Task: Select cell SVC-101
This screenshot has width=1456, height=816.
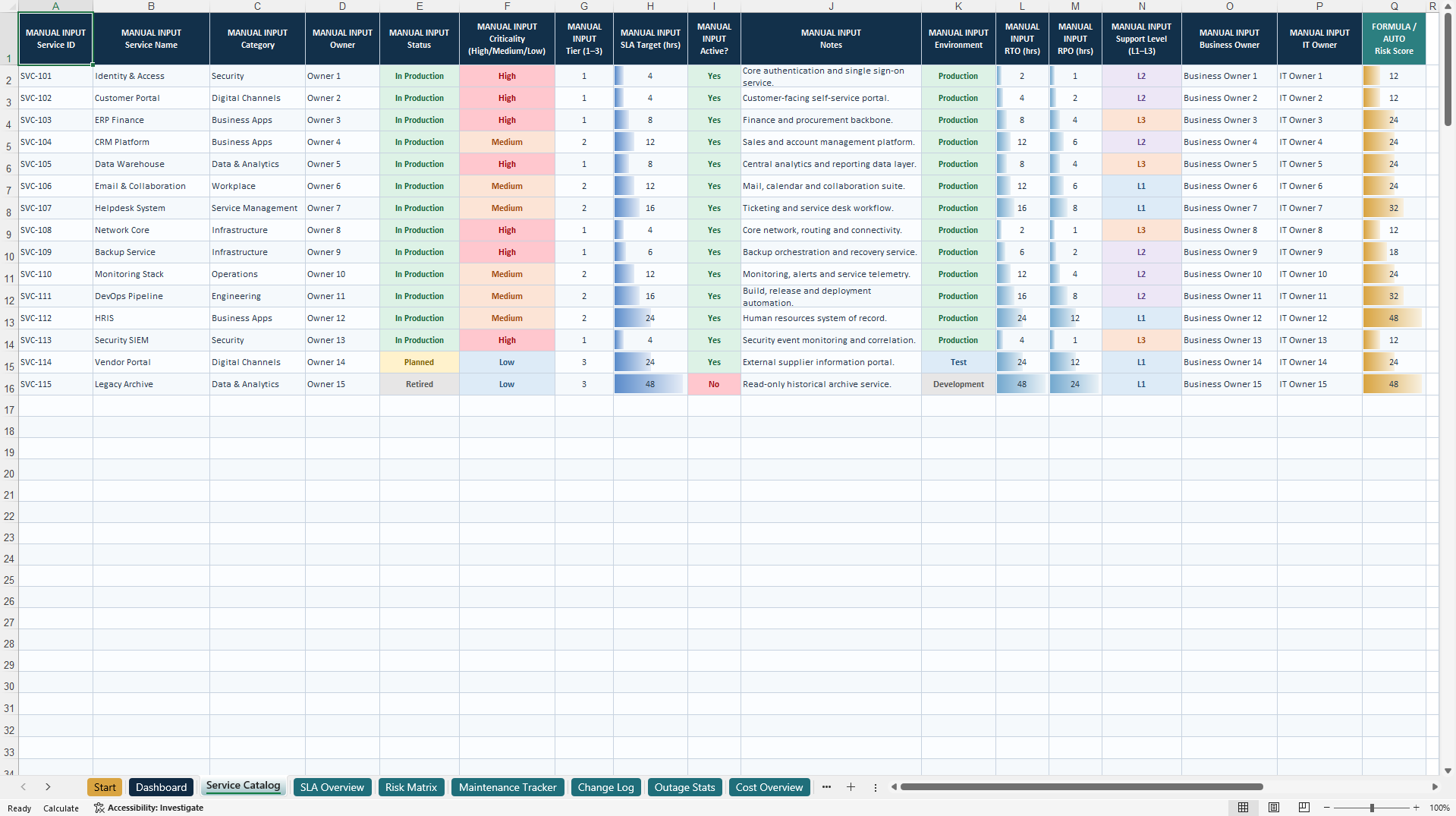Action: pyautogui.click(x=55, y=76)
